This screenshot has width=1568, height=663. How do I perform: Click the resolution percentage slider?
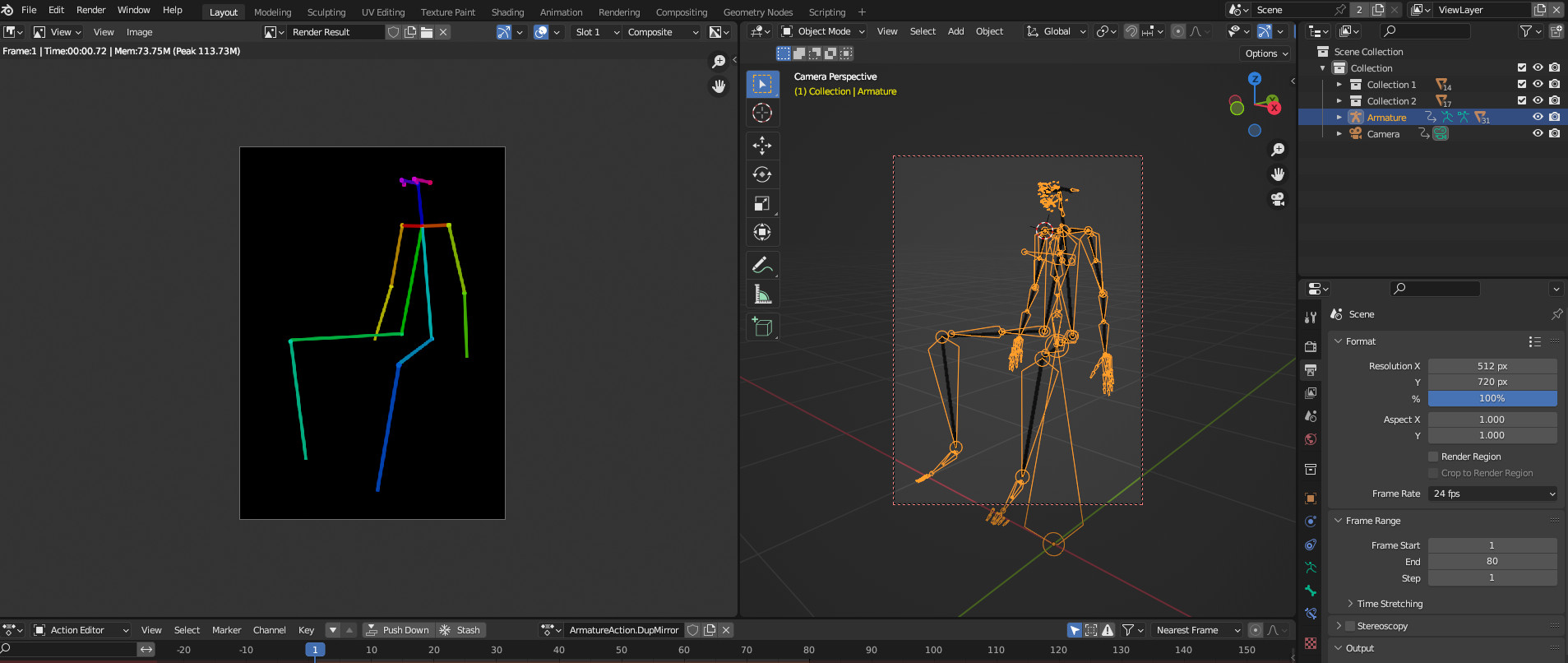pos(1492,398)
